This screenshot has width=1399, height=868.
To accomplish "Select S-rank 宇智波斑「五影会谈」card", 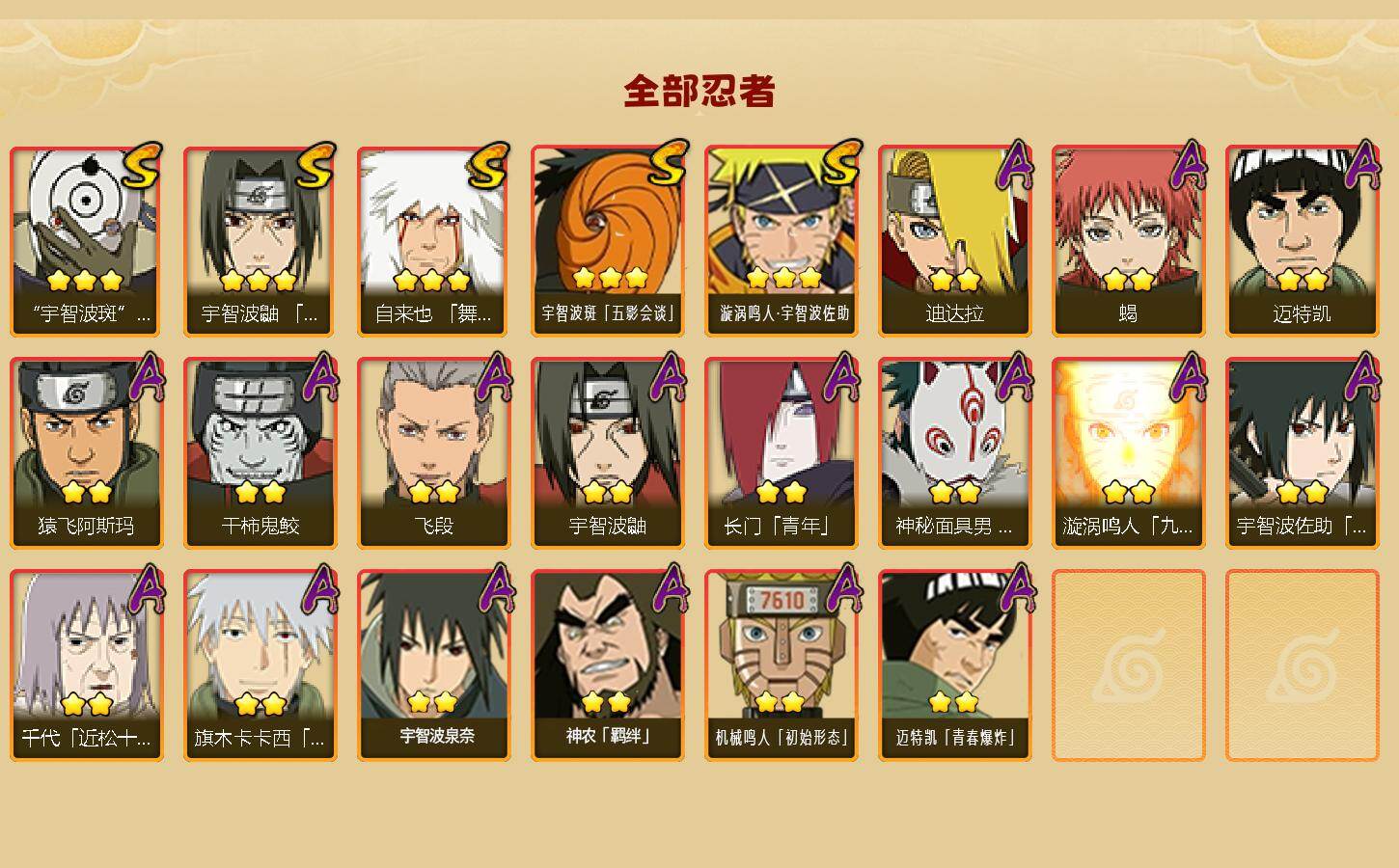I will coord(607,241).
